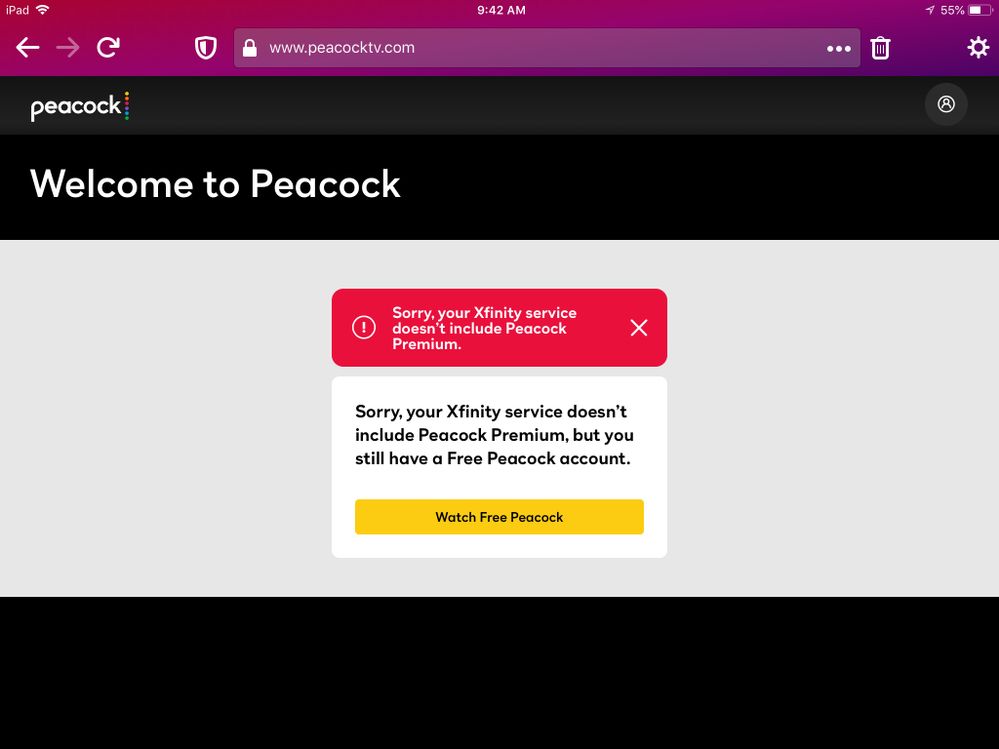Tap the Wi-Fi status icon
Viewport: 999px width, 749px height.
[x=43, y=10]
